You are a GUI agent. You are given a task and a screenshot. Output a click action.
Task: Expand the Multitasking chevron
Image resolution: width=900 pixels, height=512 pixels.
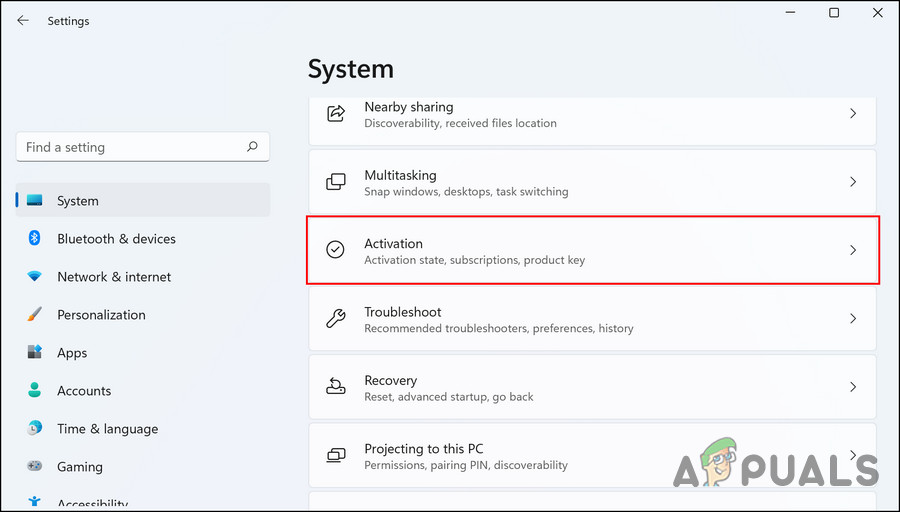853,181
